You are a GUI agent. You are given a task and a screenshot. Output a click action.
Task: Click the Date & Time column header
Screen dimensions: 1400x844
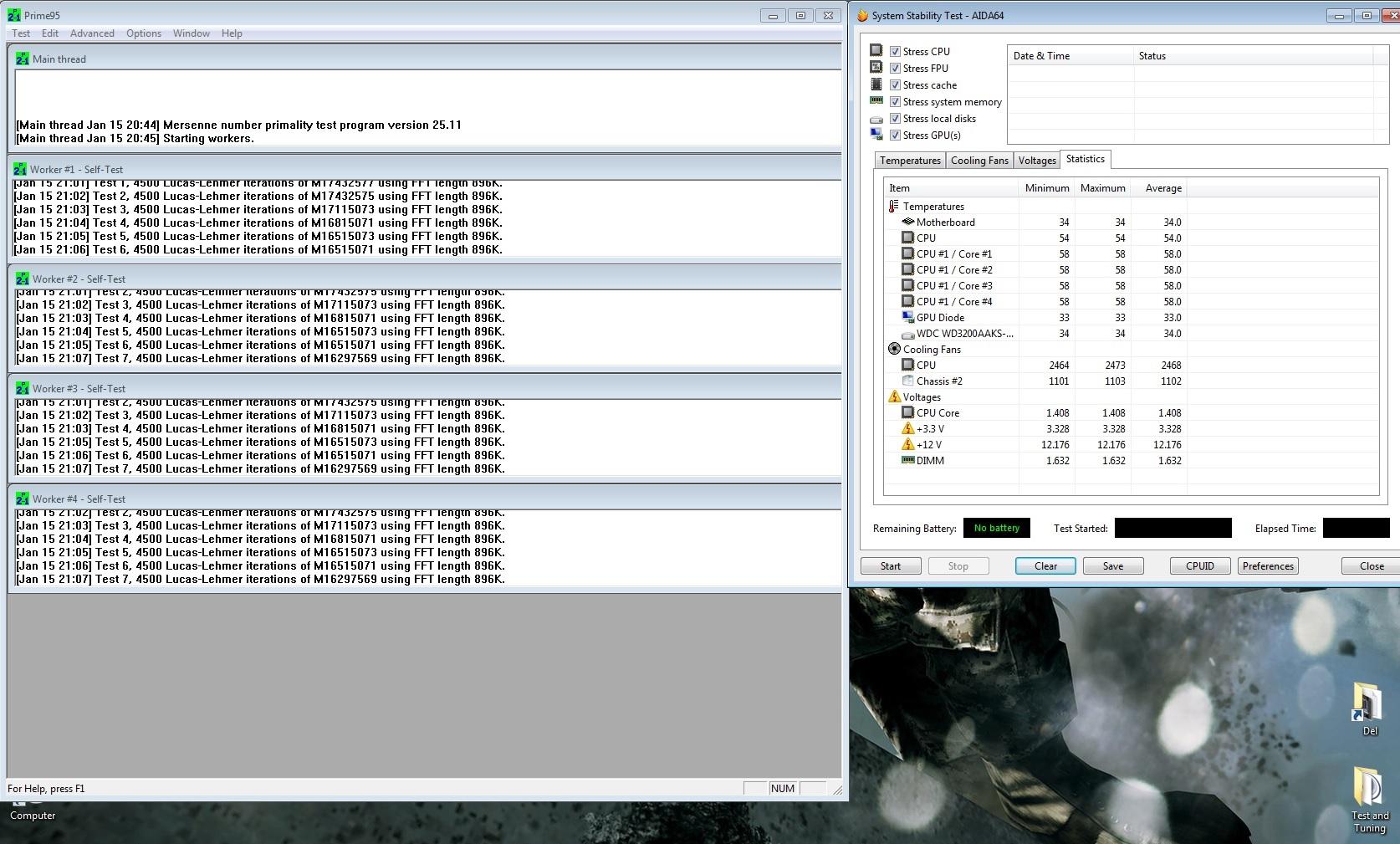point(1070,56)
